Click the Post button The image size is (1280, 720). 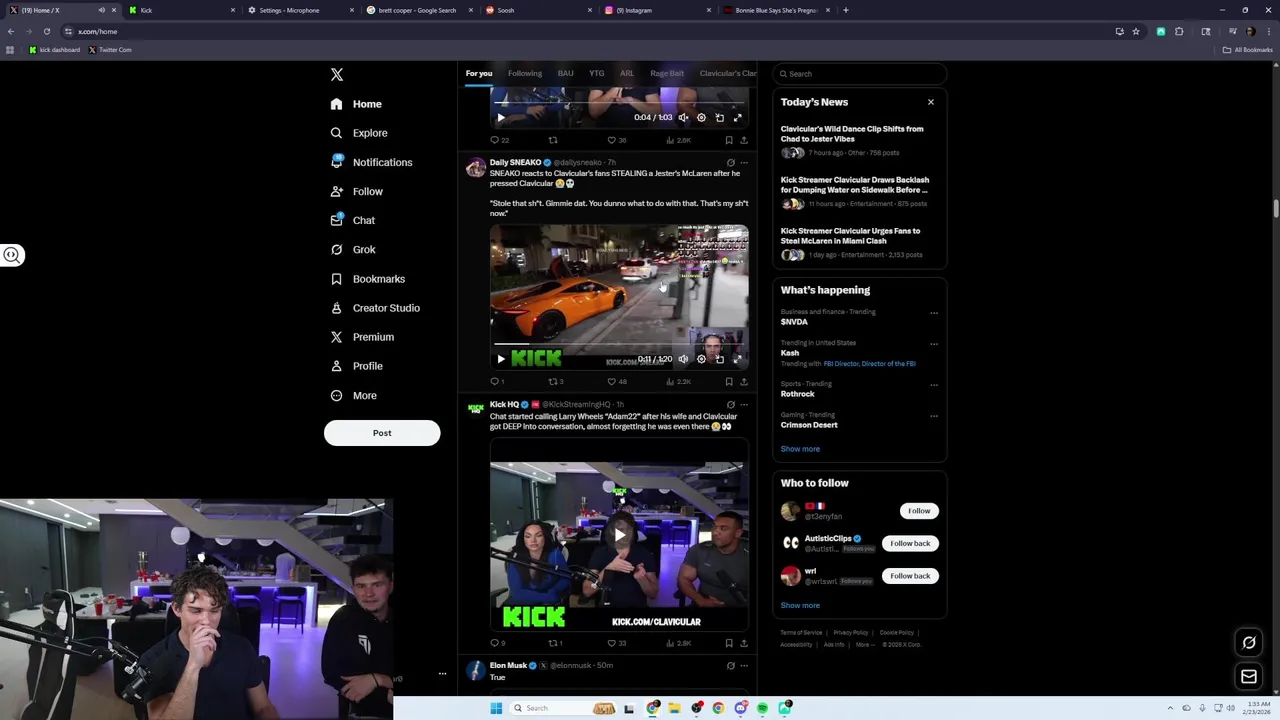click(x=382, y=433)
